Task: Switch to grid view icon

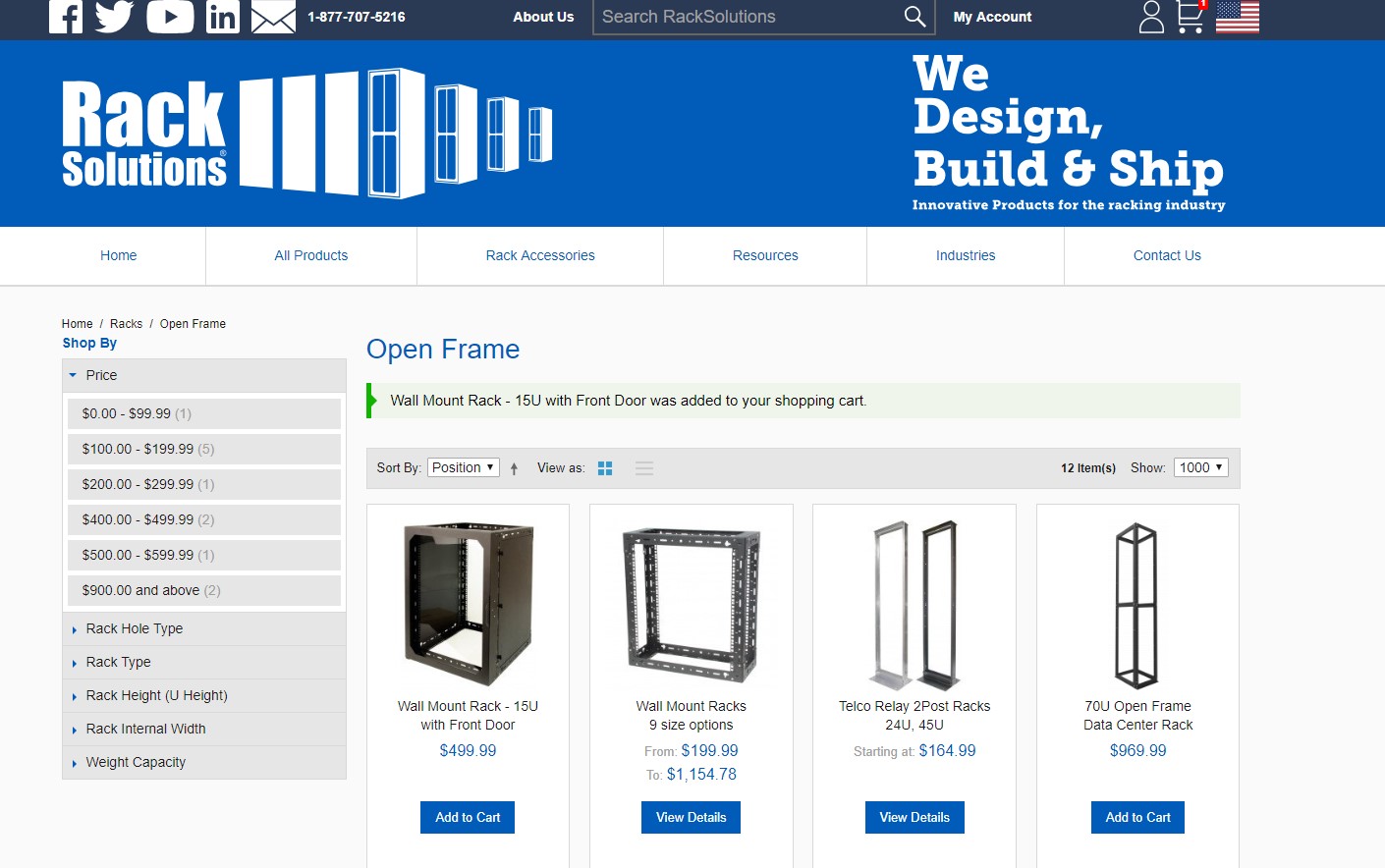Action: click(605, 468)
